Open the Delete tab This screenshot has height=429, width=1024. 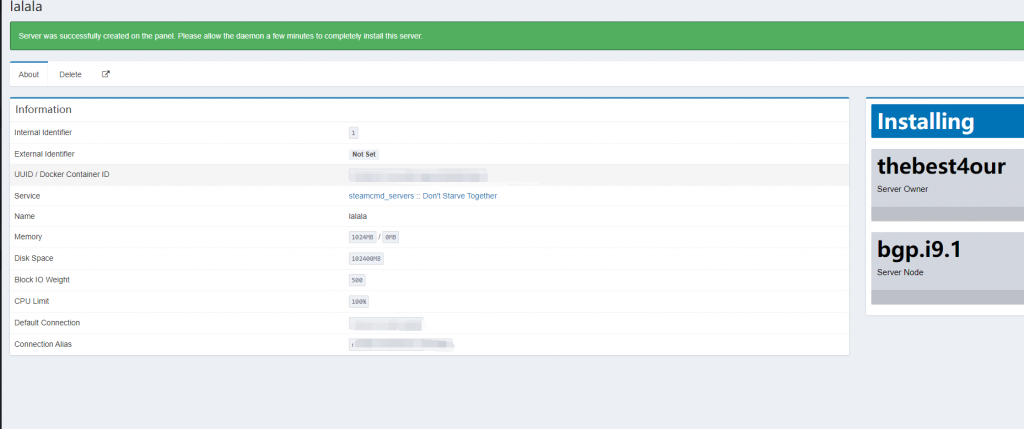70,74
